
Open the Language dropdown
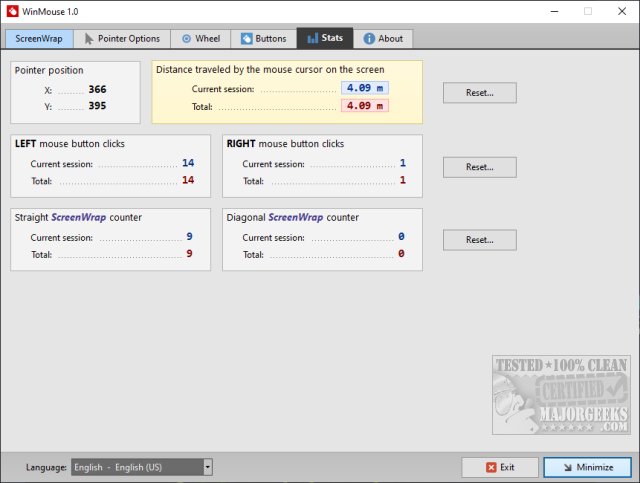[142, 467]
